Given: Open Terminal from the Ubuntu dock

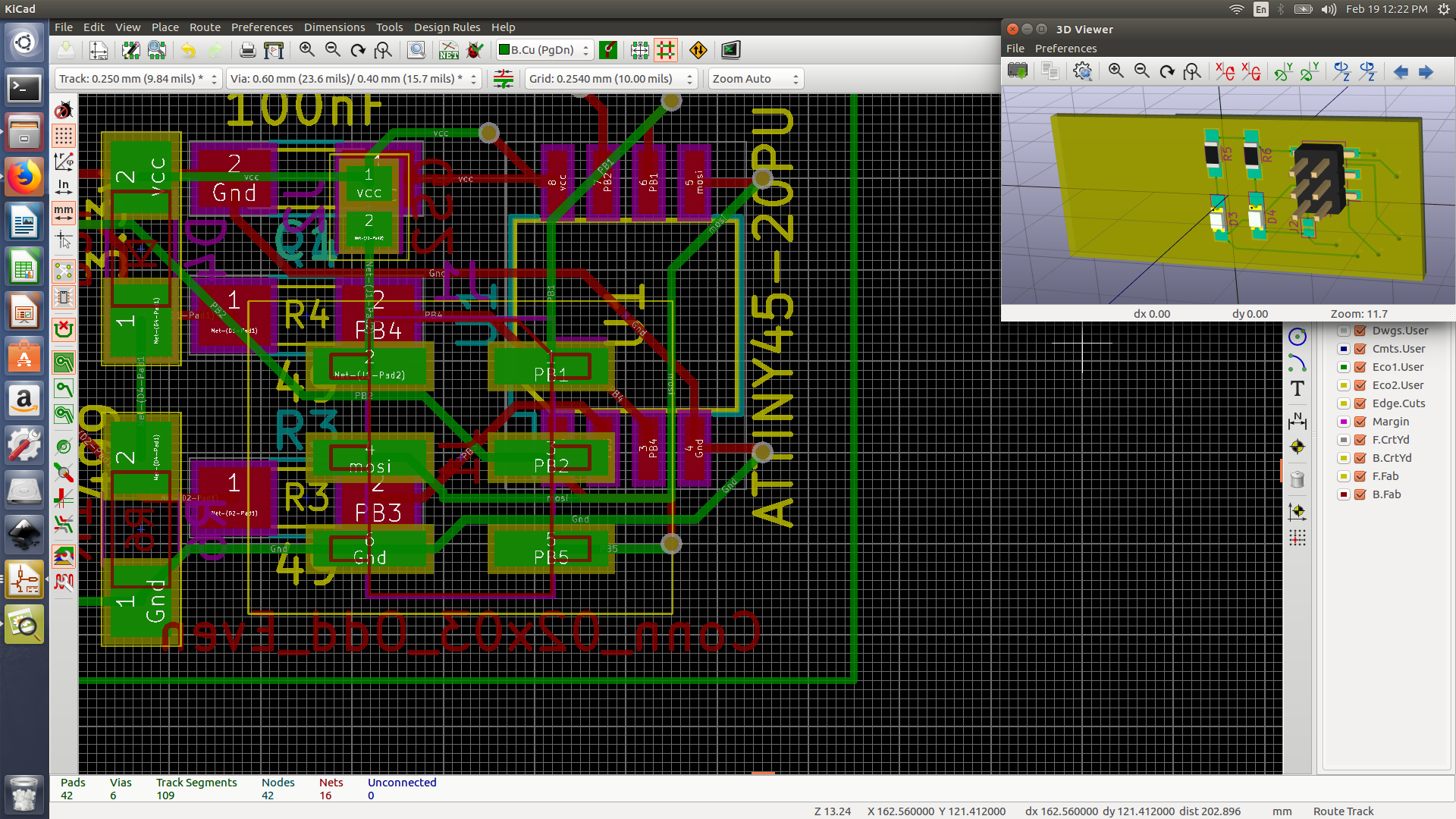Looking at the screenshot, I should (24, 89).
